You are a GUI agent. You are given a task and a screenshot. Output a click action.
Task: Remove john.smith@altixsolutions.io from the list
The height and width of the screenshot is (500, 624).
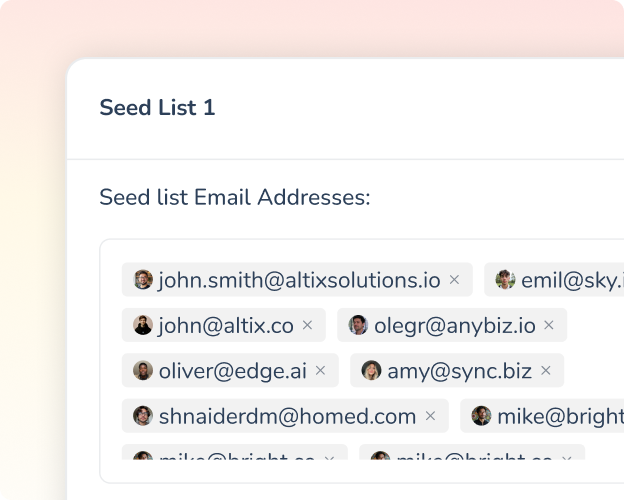coord(454,280)
